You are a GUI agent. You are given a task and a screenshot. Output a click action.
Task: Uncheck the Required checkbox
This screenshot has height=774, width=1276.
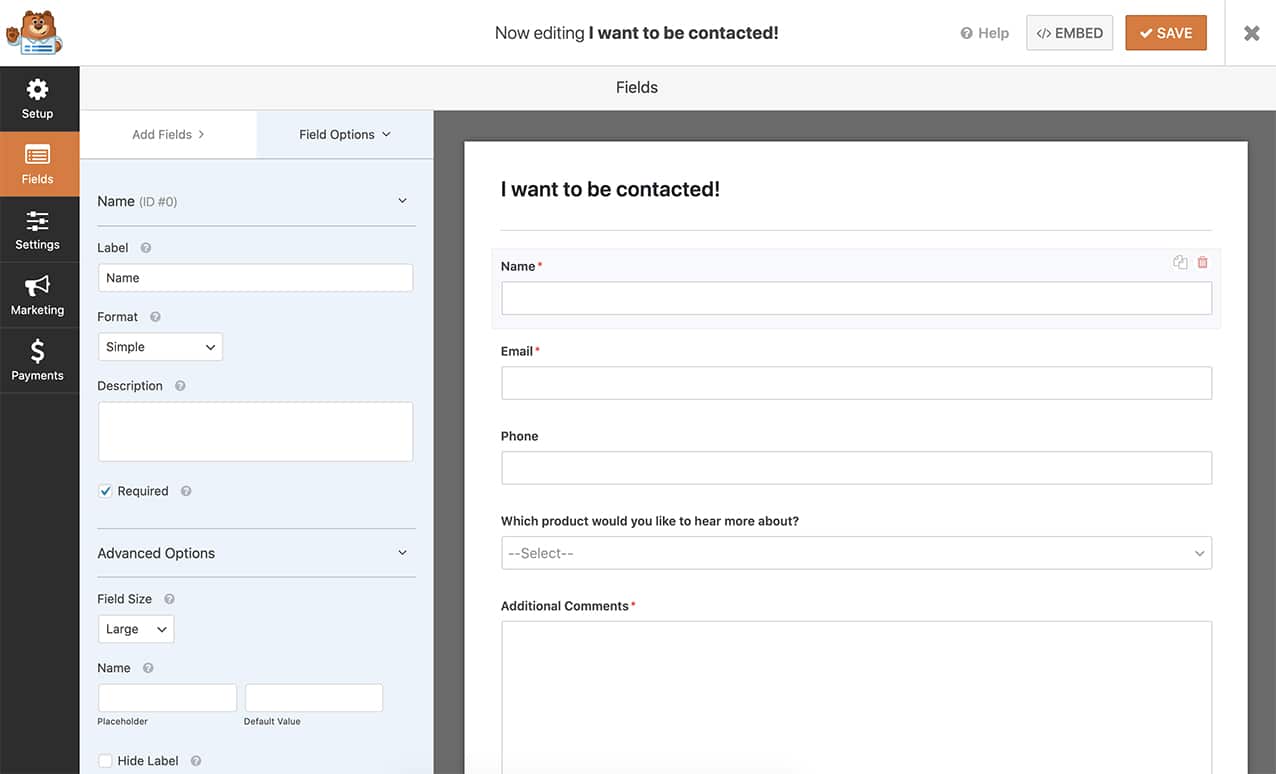pos(105,491)
